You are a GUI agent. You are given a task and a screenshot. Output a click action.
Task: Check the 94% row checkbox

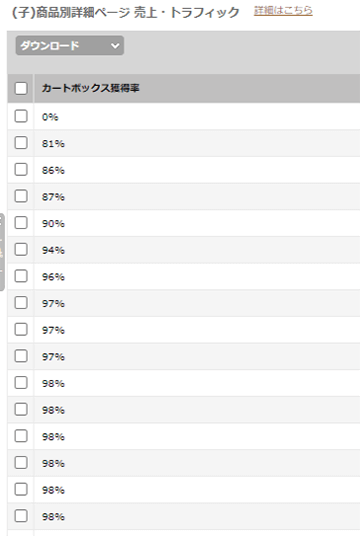click(x=21, y=250)
